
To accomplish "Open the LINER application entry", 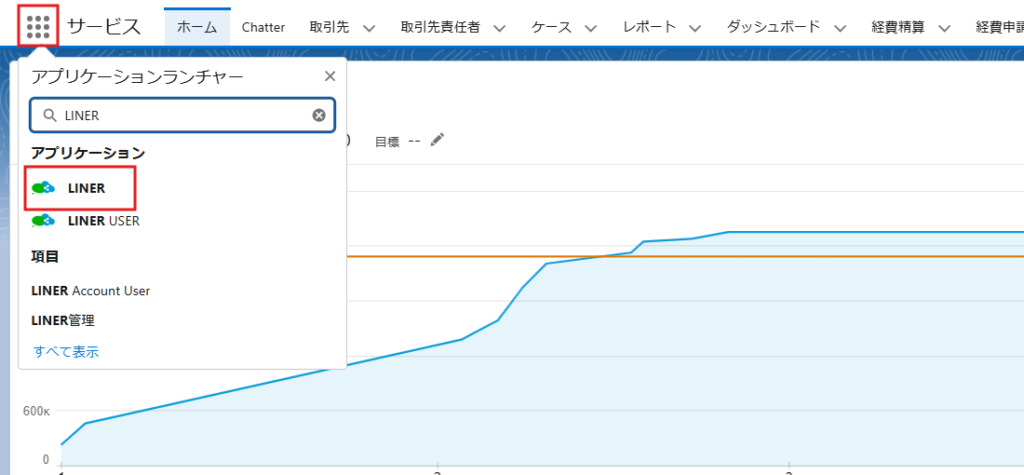I will [86, 188].
